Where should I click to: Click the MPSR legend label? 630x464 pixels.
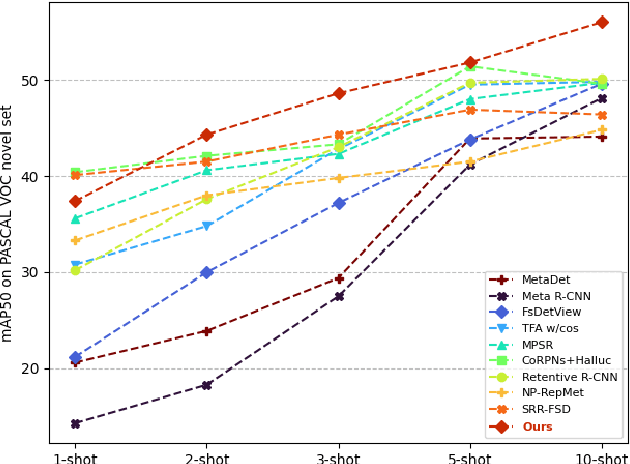pos(538,345)
